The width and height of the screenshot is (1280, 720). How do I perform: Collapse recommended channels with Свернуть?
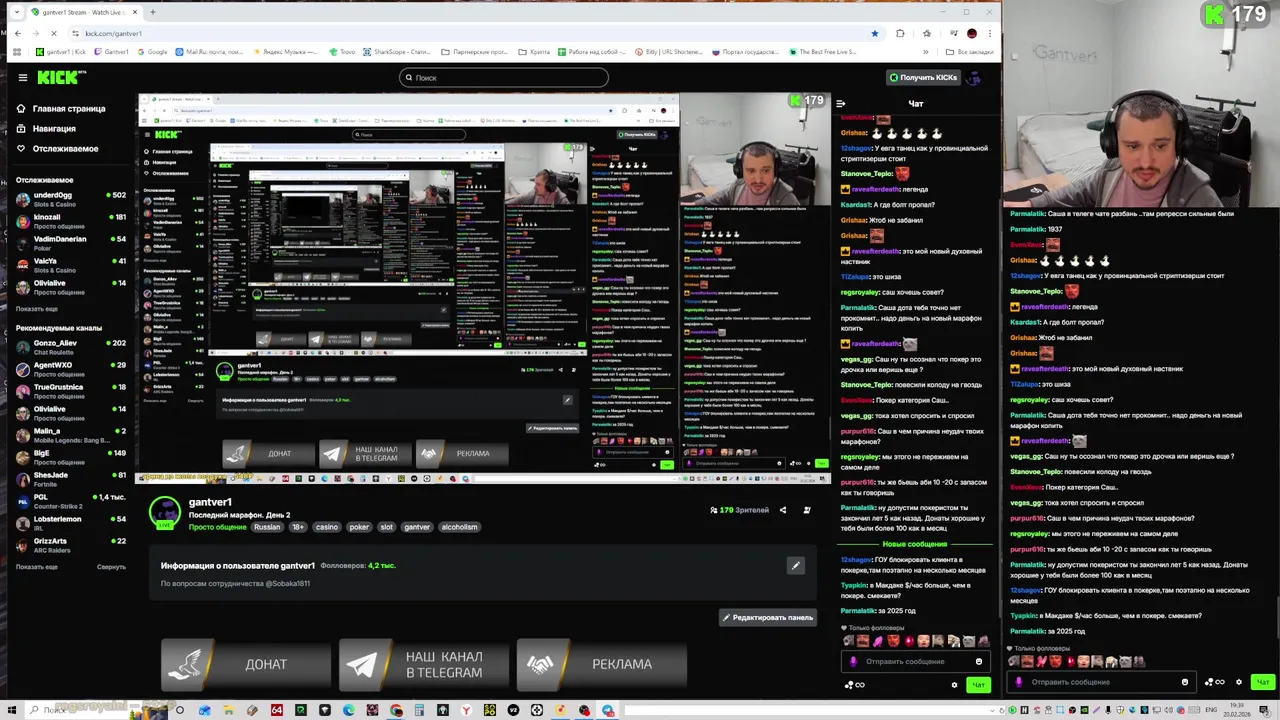[111, 567]
